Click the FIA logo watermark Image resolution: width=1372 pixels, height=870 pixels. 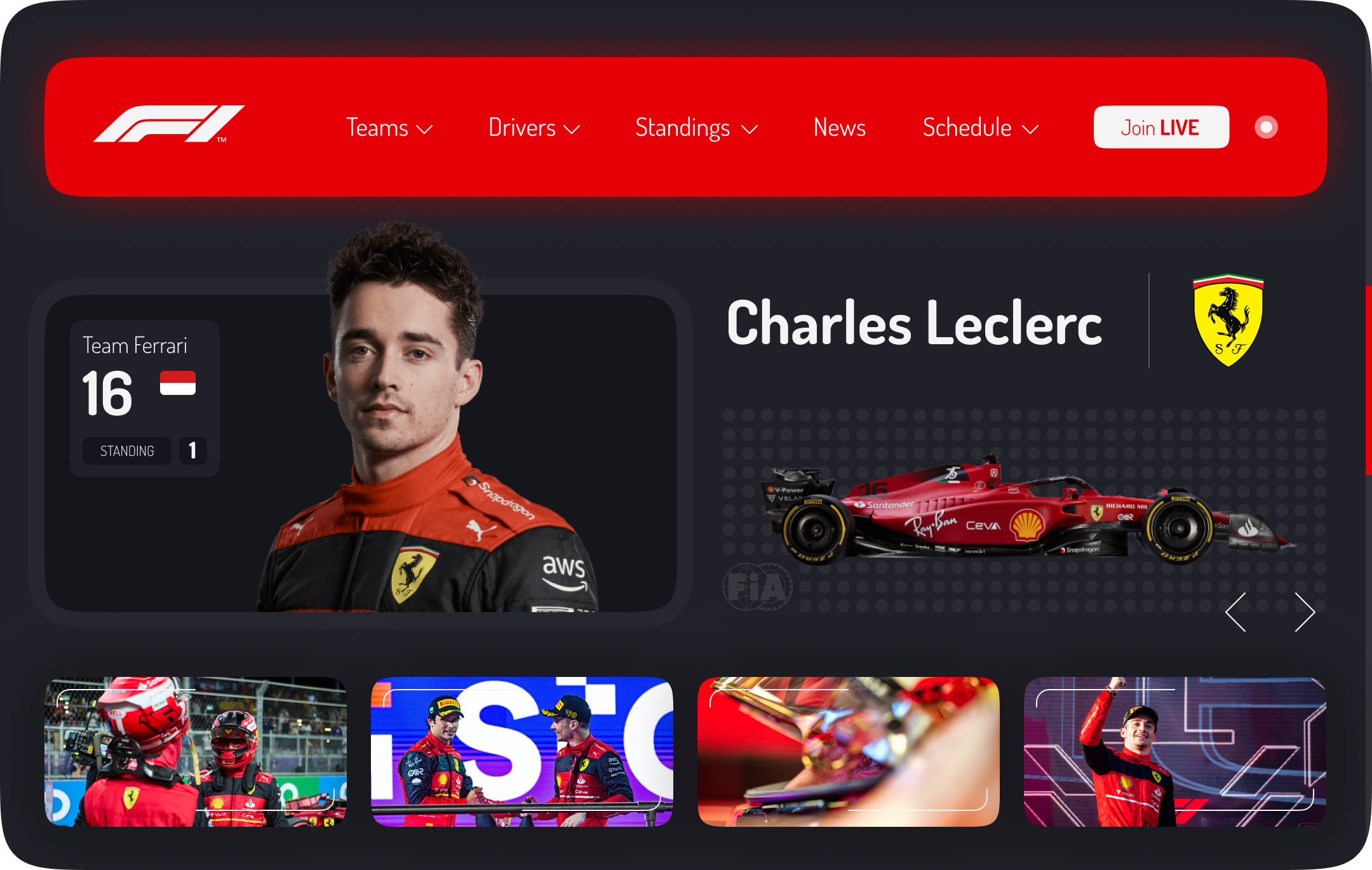[x=757, y=587]
